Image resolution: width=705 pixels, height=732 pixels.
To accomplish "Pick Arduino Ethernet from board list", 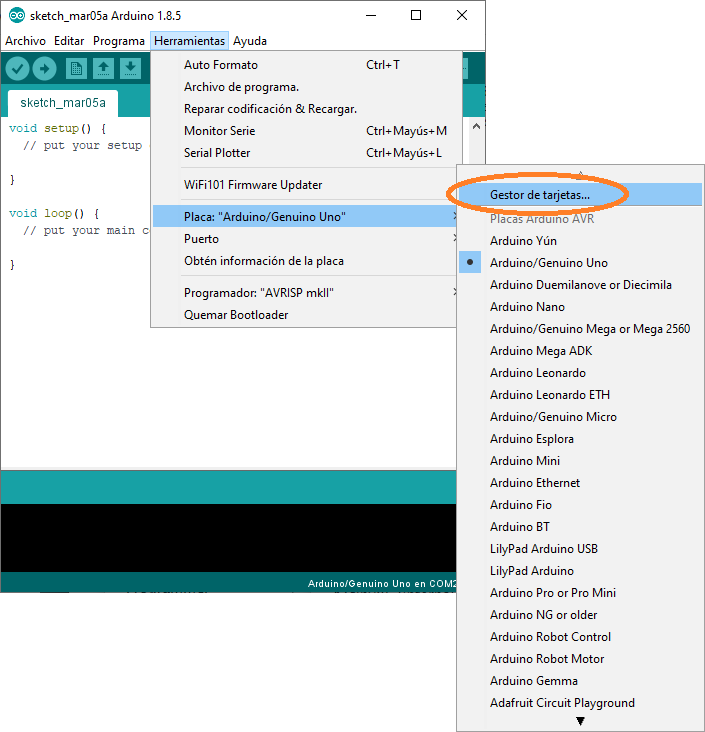I will tap(580, 483).
